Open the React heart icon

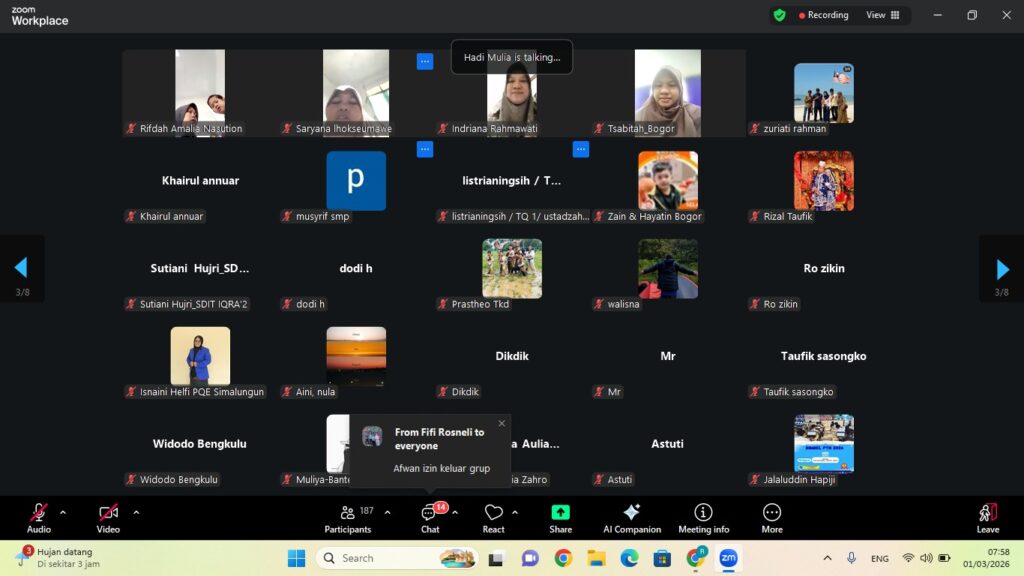[494, 513]
